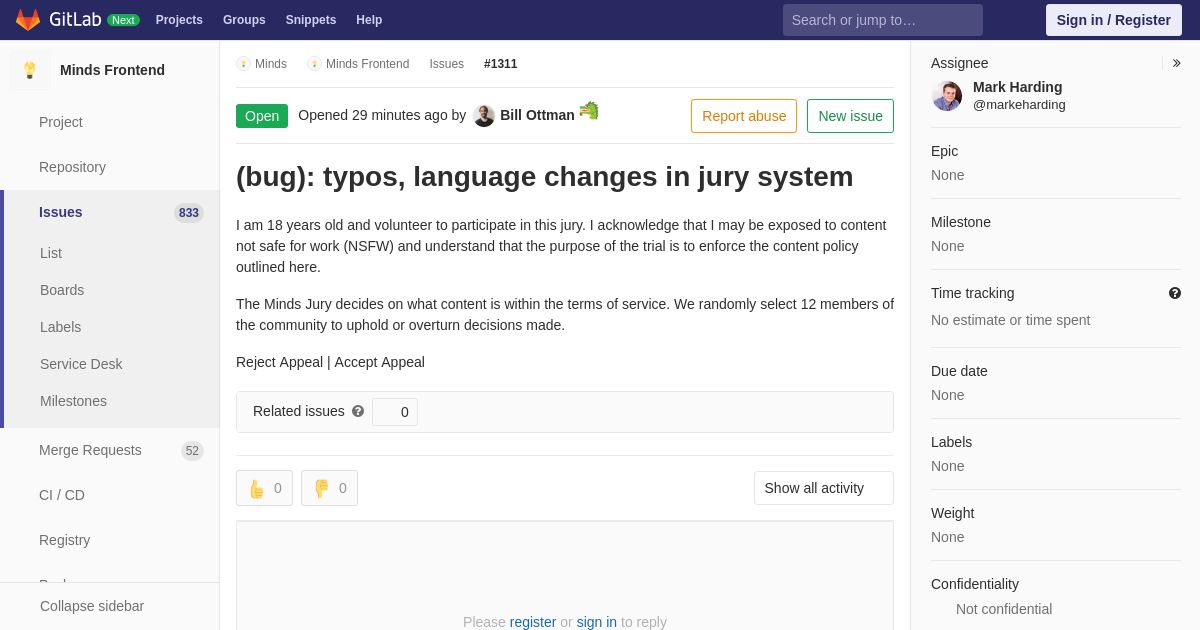The height and width of the screenshot is (630, 1200).
Task: Click the 52 merge requests badge
Action: (x=192, y=451)
